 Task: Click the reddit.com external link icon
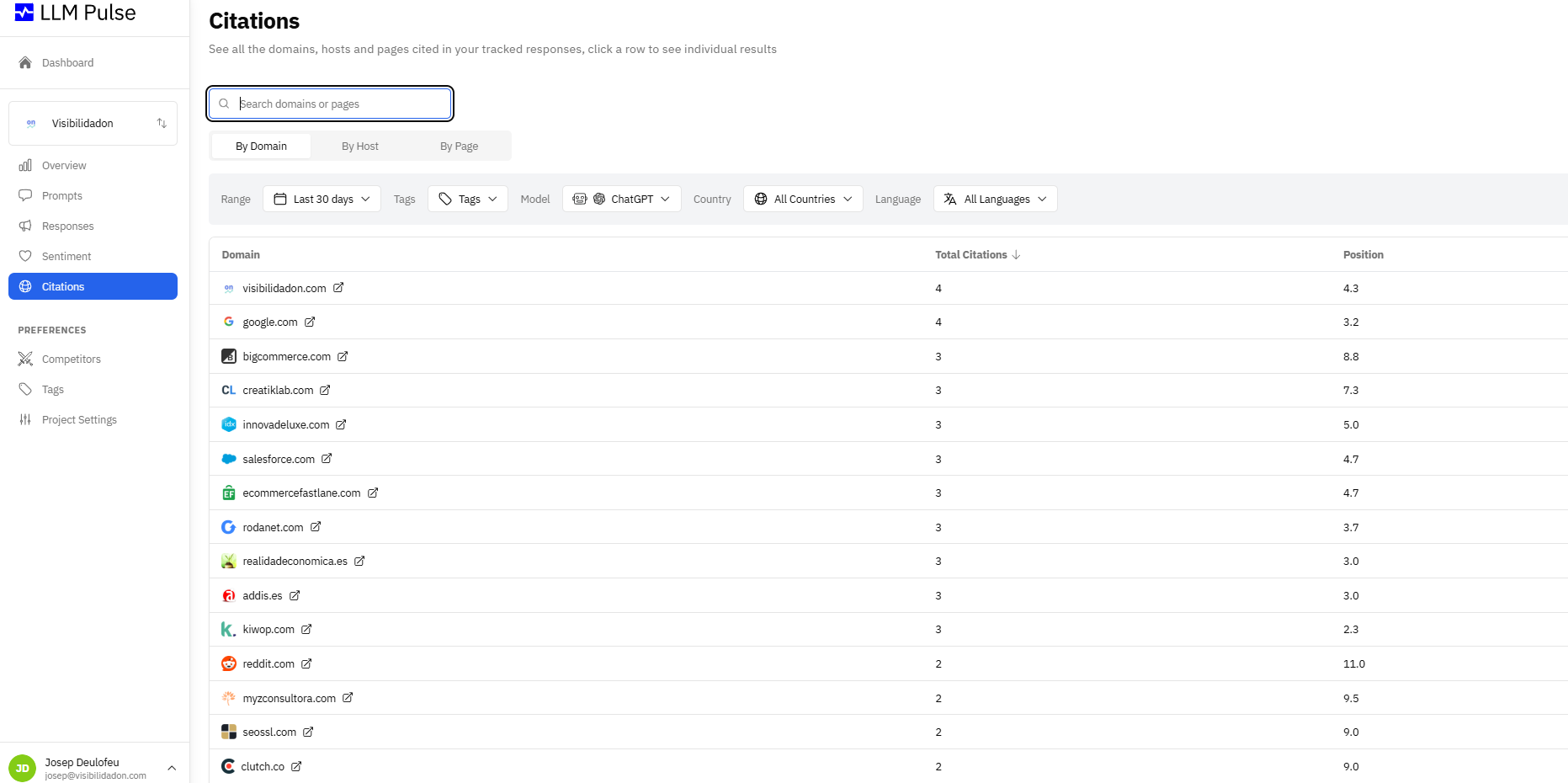coord(306,664)
